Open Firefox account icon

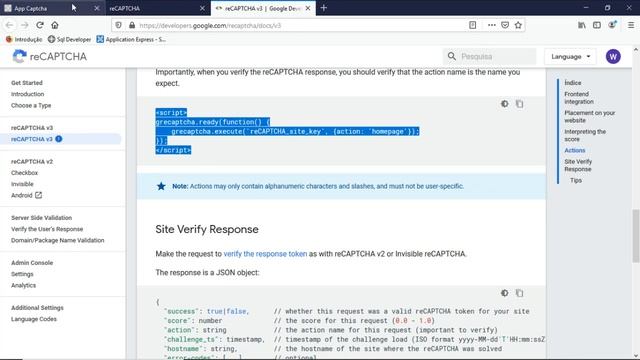pyautogui.click(x=612, y=25)
